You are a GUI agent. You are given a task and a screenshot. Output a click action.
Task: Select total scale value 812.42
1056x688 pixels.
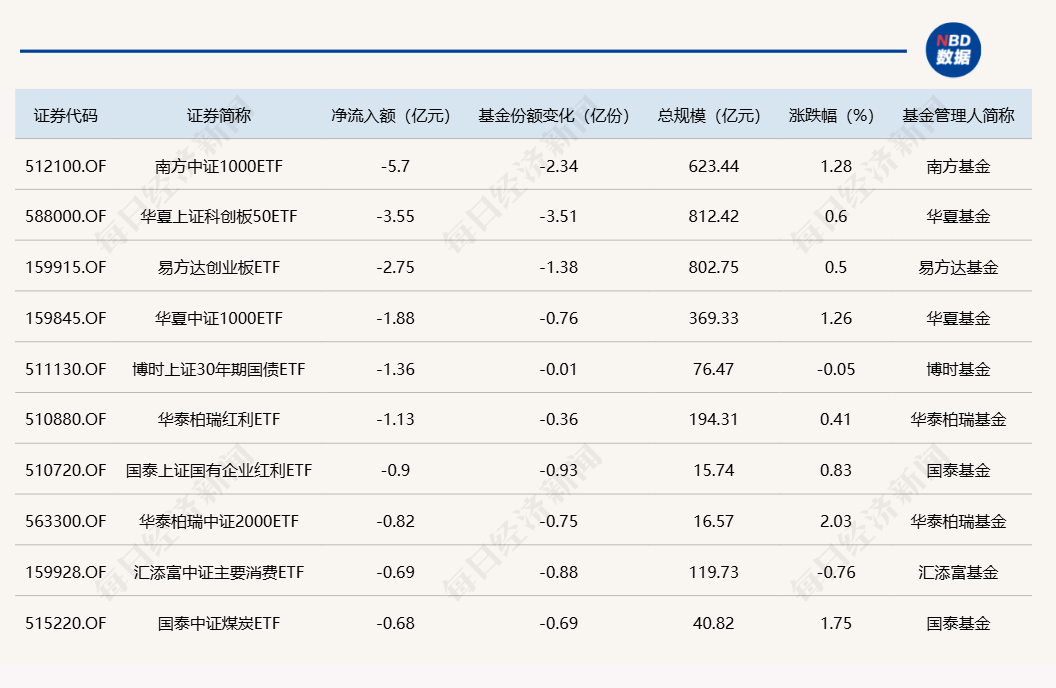714,216
